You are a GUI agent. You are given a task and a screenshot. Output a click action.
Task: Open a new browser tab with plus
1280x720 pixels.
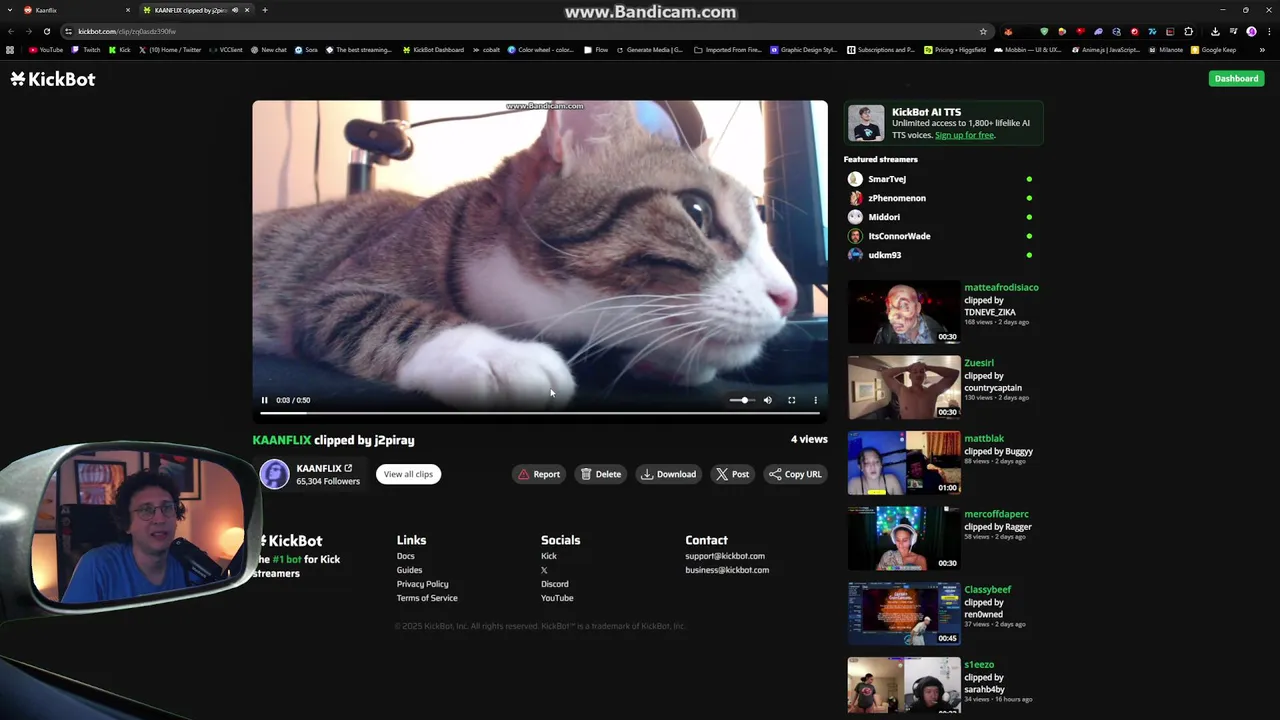(265, 10)
